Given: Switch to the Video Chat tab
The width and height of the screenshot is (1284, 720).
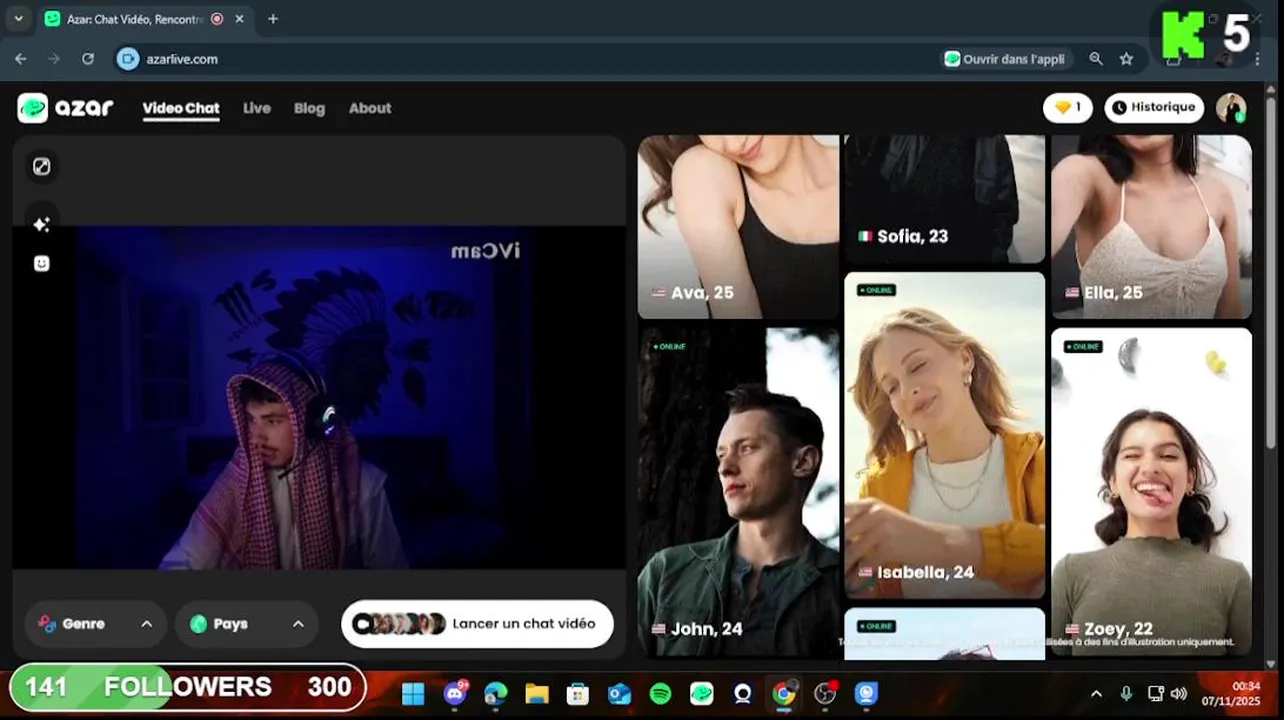Looking at the screenshot, I should pos(181,108).
